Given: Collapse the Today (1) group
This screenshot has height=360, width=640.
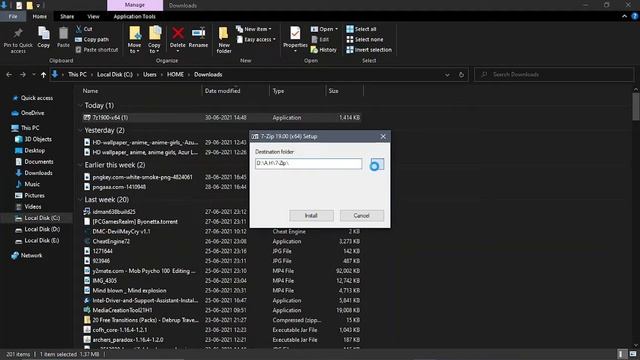Looking at the screenshot, I should [80, 106].
